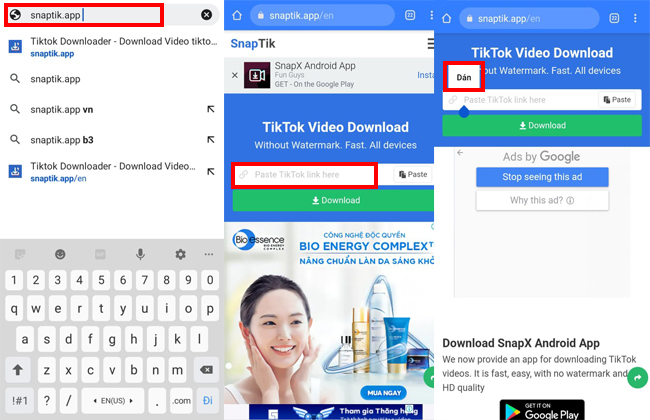Tap the green Download button in right screen
The width and height of the screenshot is (650, 420).
click(542, 125)
